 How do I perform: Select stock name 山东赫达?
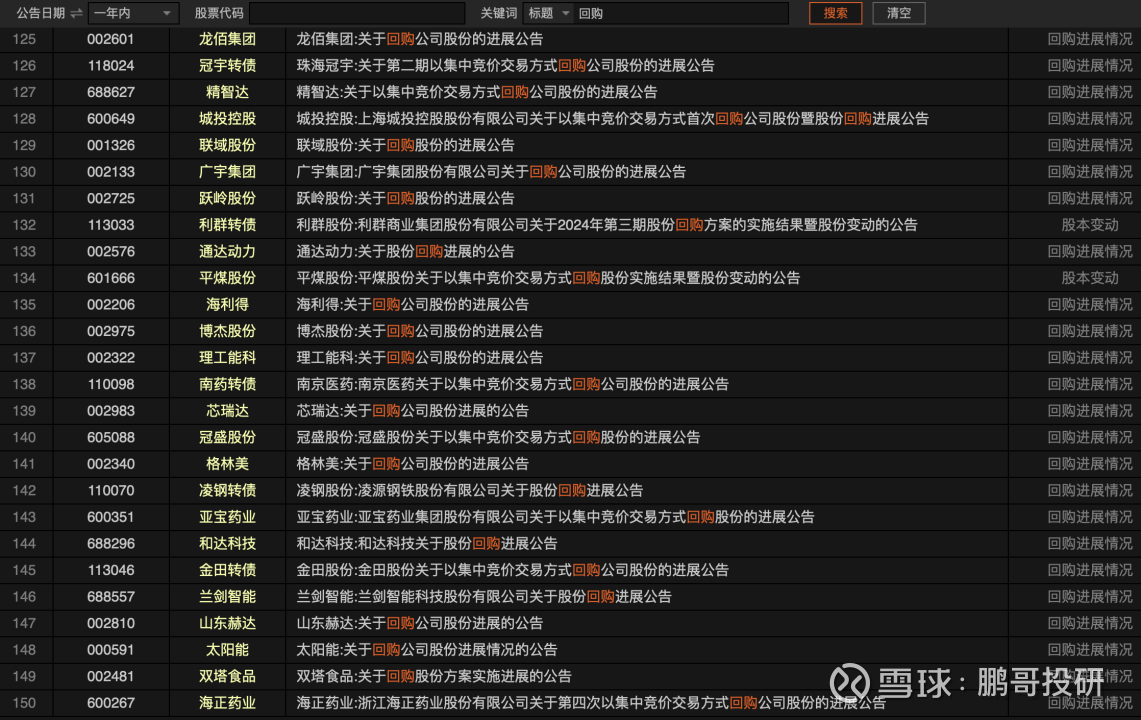pos(227,624)
